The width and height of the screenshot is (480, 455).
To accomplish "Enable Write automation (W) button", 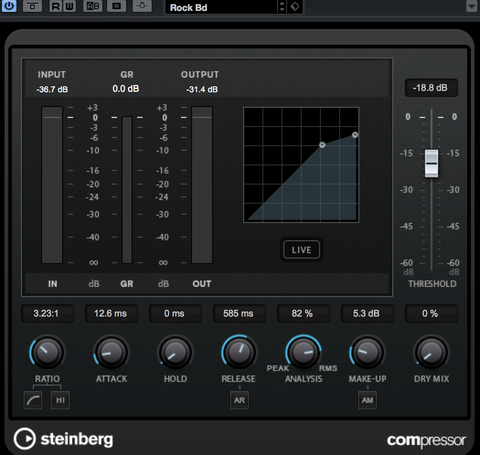I will (x=69, y=6).
